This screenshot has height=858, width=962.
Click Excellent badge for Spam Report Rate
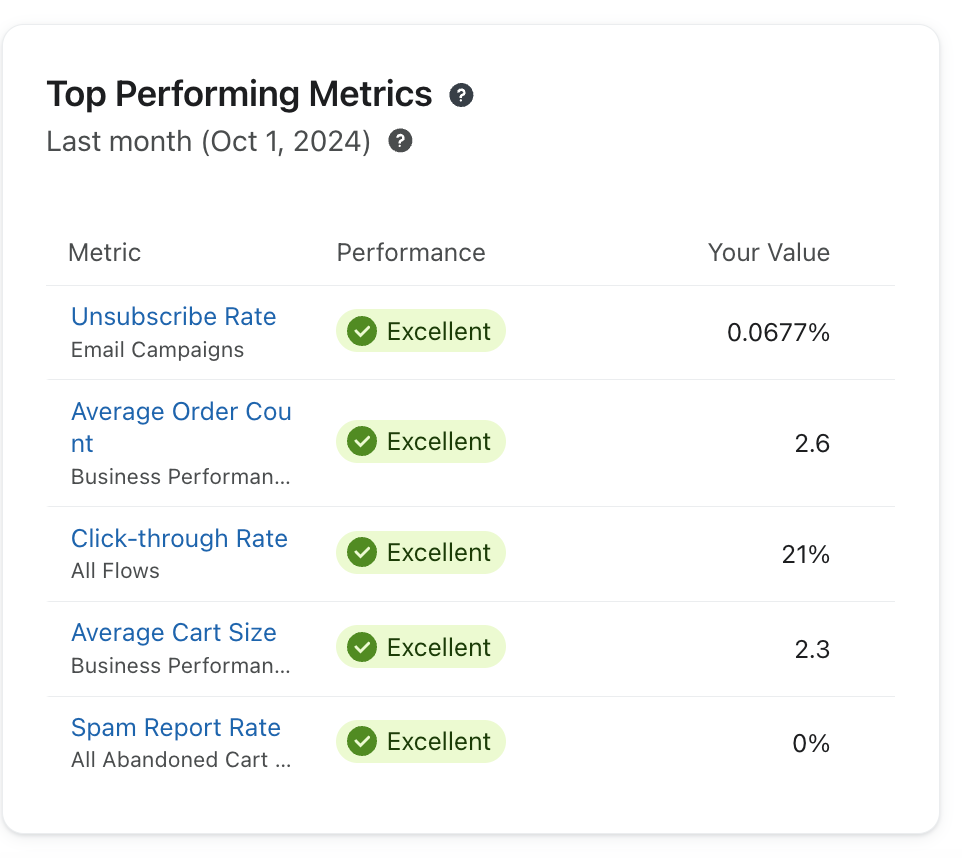[421, 741]
